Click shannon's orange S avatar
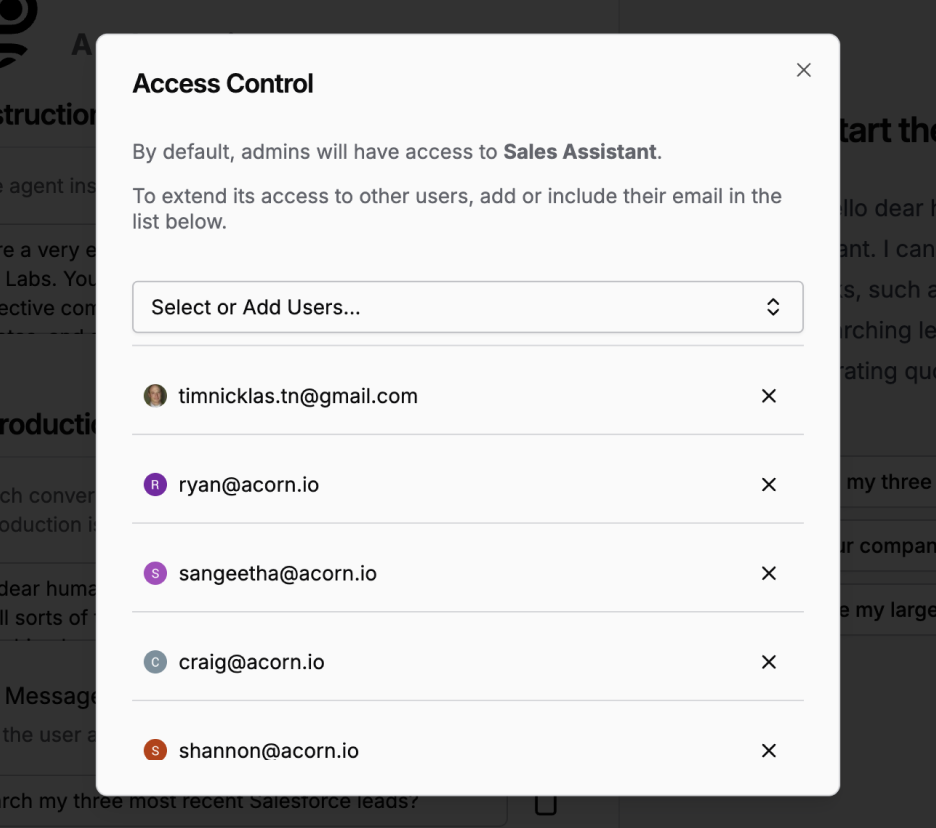The width and height of the screenshot is (936, 828). pyautogui.click(x=155, y=750)
